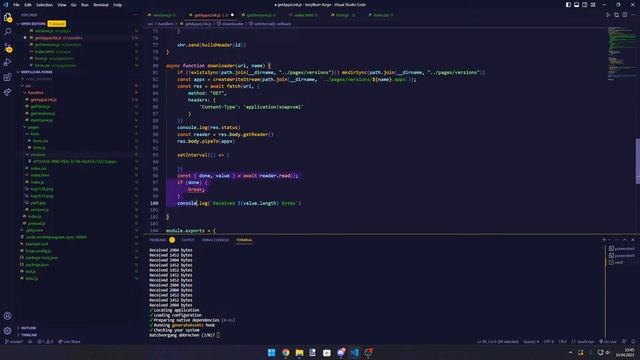640x360 pixels.
Task: Open the Extensions view
Action: coord(7,77)
